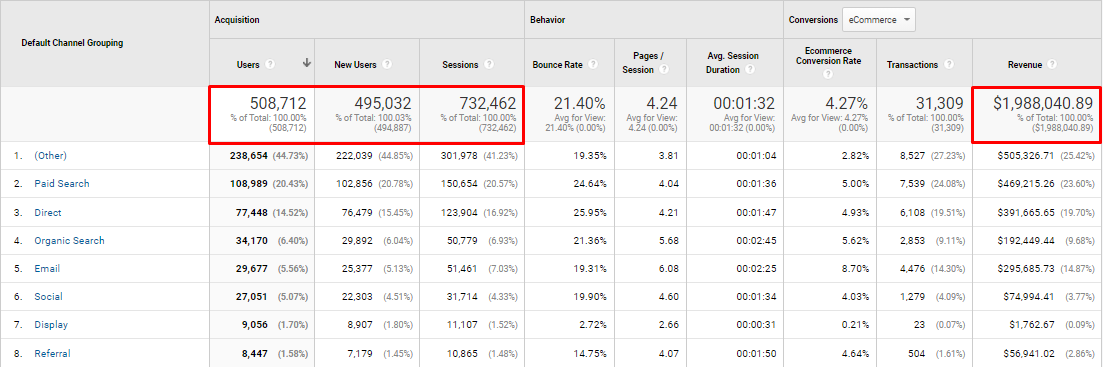Open the Social channel row link
Image resolution: width=1103 pixels, height=367 pixels.
49,297
